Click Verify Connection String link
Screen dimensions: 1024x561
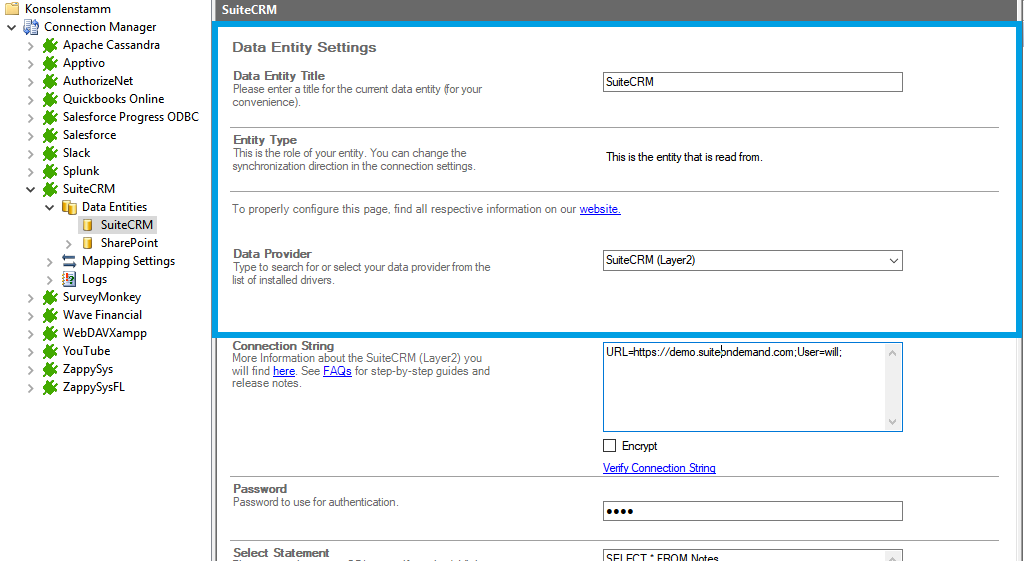[x=659, y=468]
